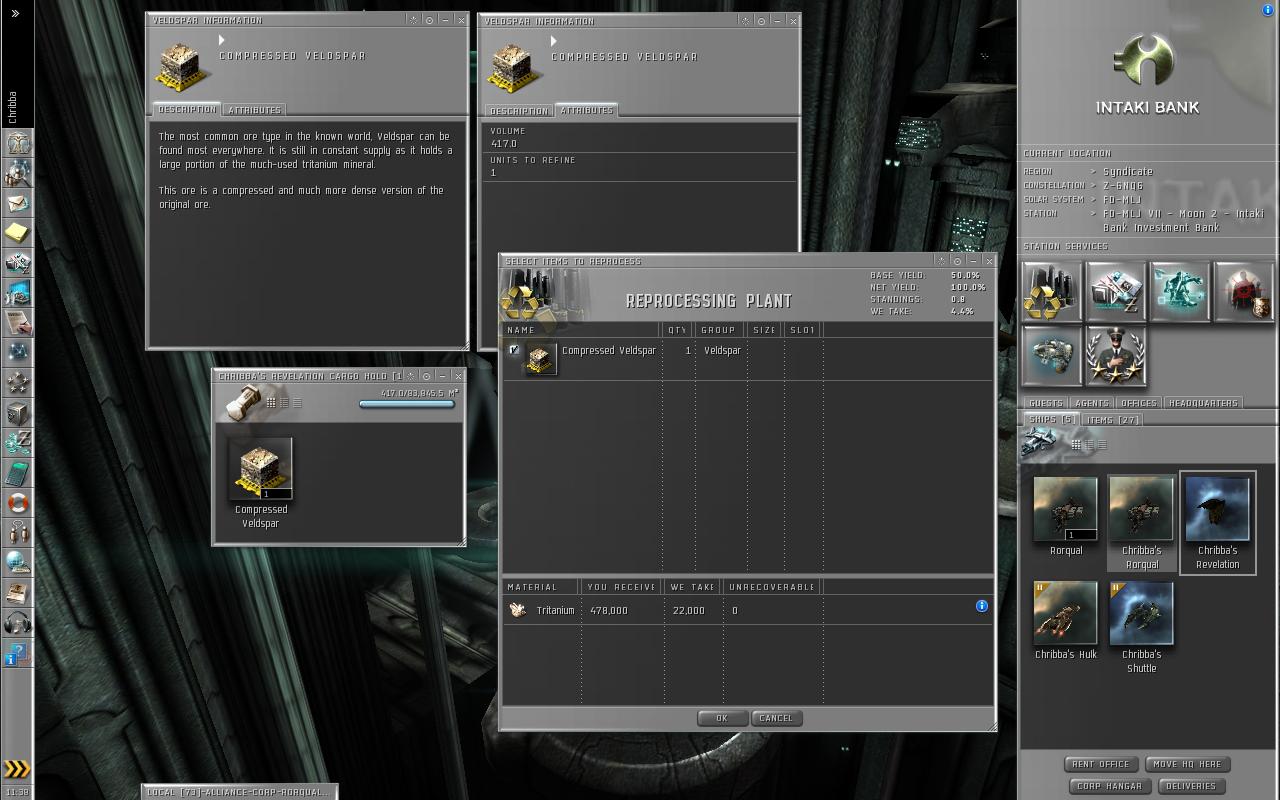1280x800 pixels.
Task: Click the Tritanium mineral icon
Action: point(517,610)
